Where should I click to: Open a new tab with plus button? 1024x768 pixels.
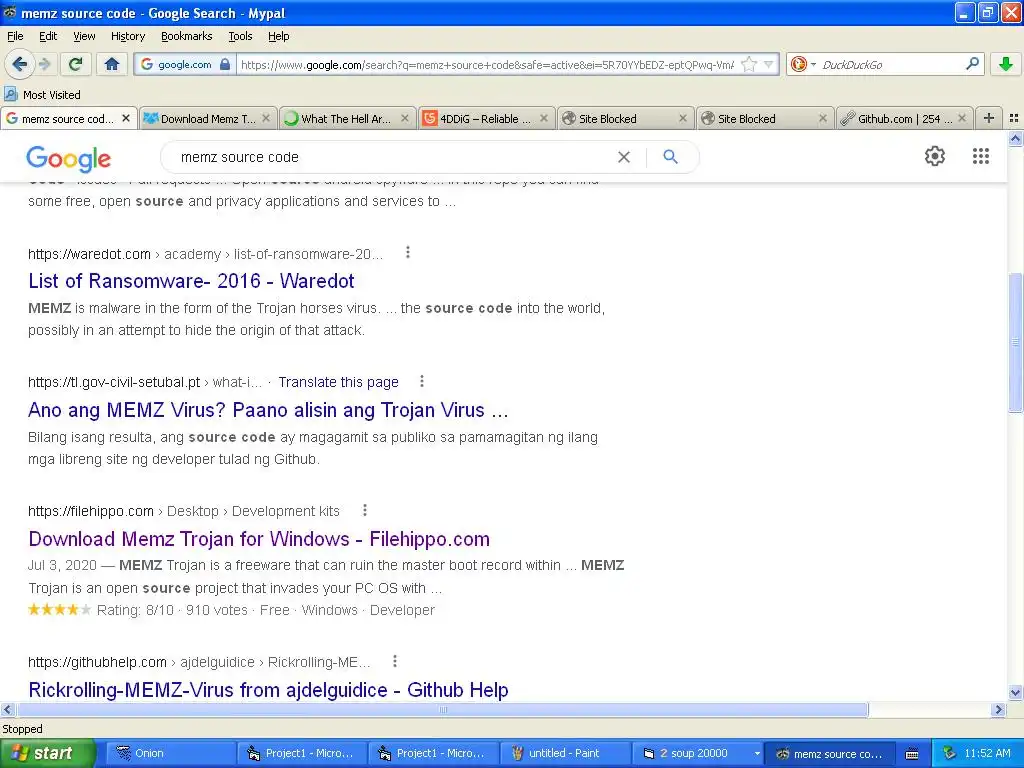989,118
